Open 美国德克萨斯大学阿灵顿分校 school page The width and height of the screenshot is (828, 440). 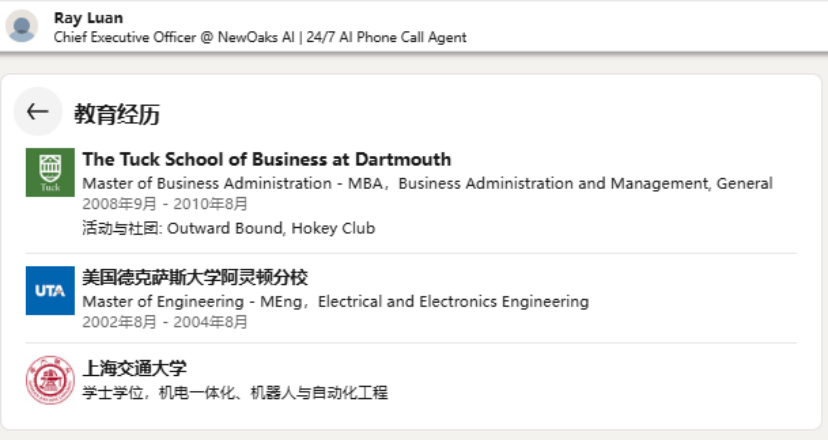pyautogui.click(x=195, y=277)
